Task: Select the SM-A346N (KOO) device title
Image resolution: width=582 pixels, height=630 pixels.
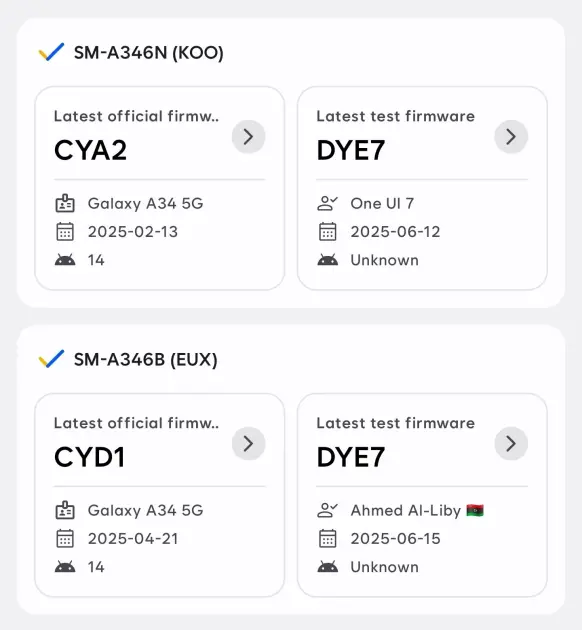Action: click(x=149, y=53)
